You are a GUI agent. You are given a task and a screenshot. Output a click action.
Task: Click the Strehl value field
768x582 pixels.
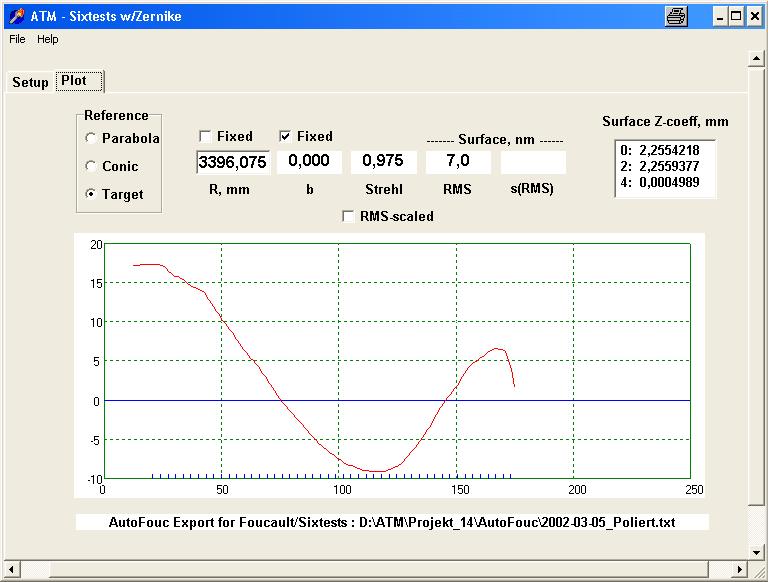pyautogui.click(x=384, y=162)
